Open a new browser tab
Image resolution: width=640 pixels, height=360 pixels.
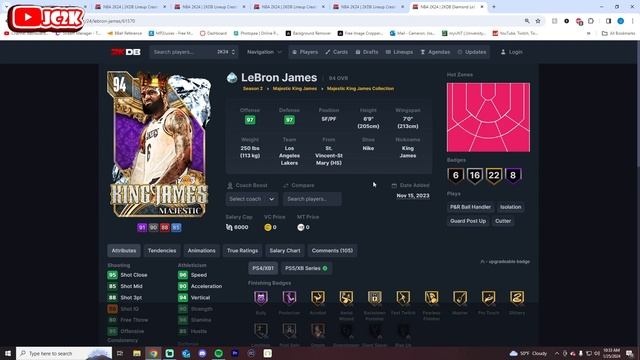point(494,7)
